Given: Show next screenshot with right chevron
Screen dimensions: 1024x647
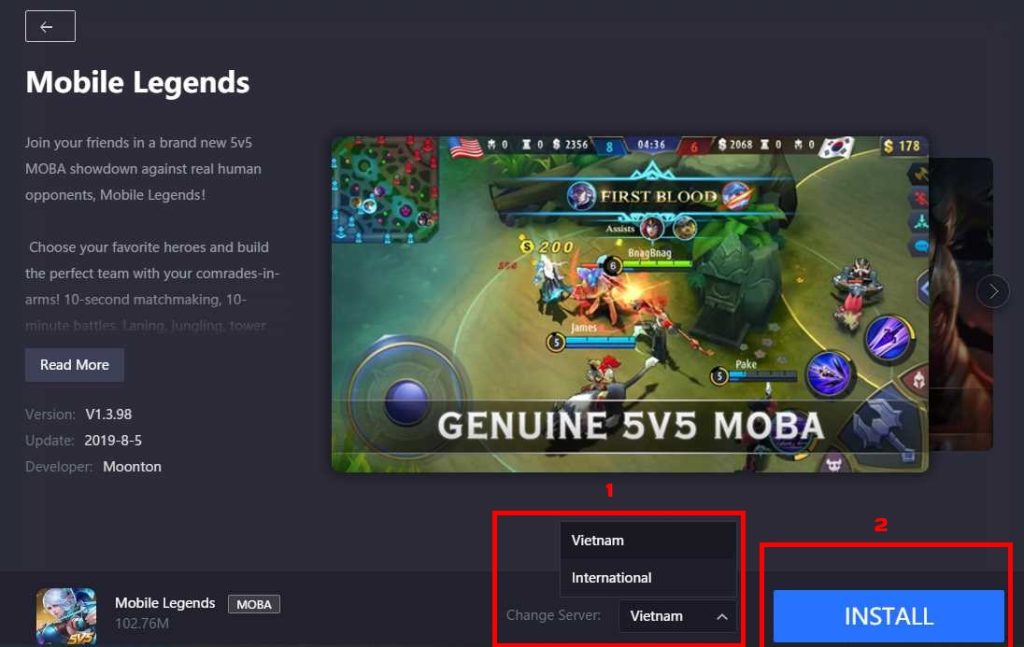Looking at the screenshot, I should pos(993,291).
